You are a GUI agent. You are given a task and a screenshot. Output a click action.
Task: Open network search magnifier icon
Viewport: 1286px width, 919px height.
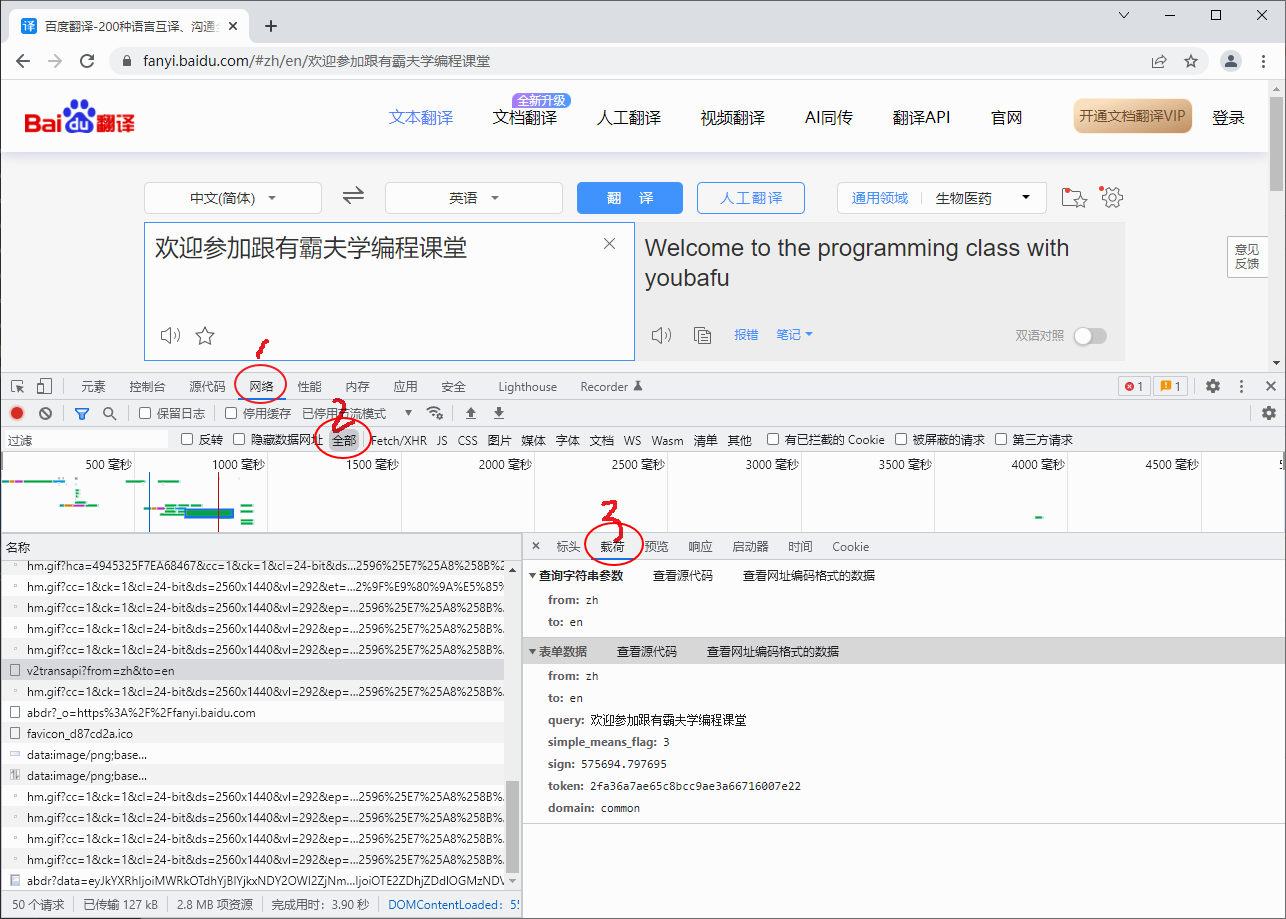[x=109, y=413]
